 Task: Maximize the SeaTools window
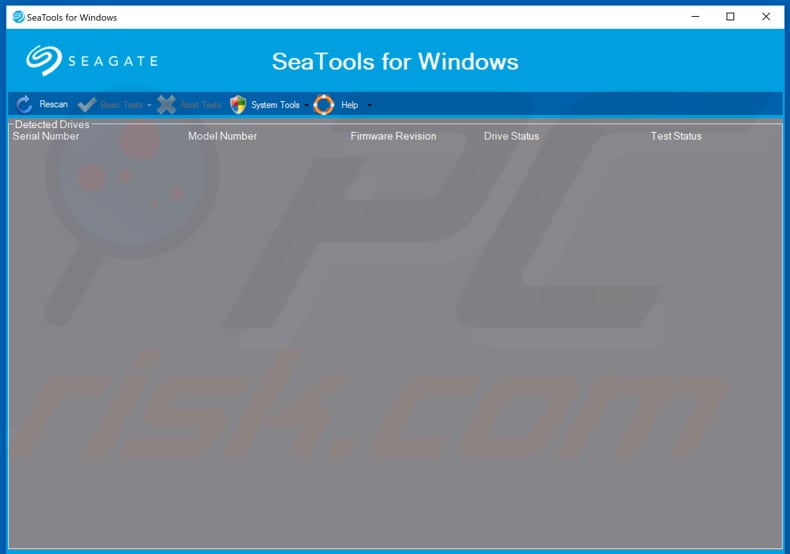(730, 17)
